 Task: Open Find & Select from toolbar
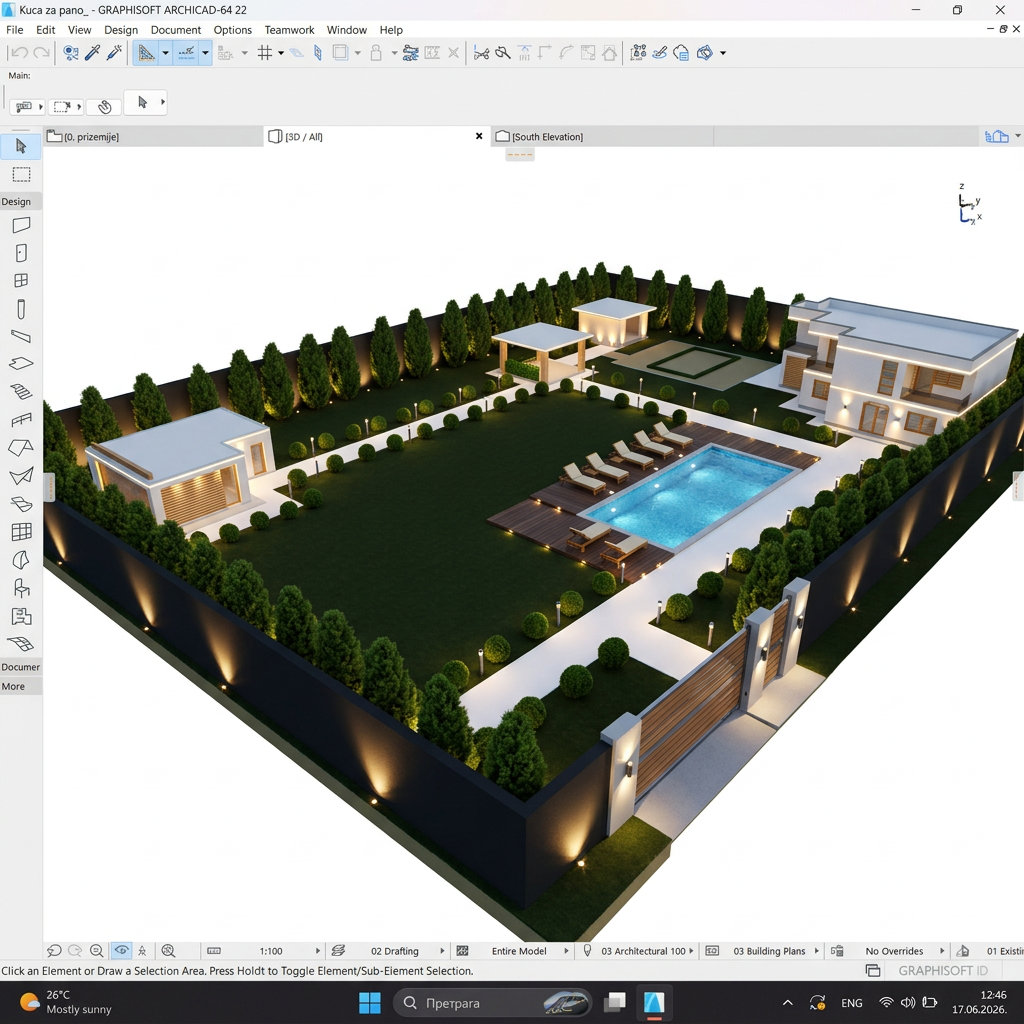coord(71,53)
